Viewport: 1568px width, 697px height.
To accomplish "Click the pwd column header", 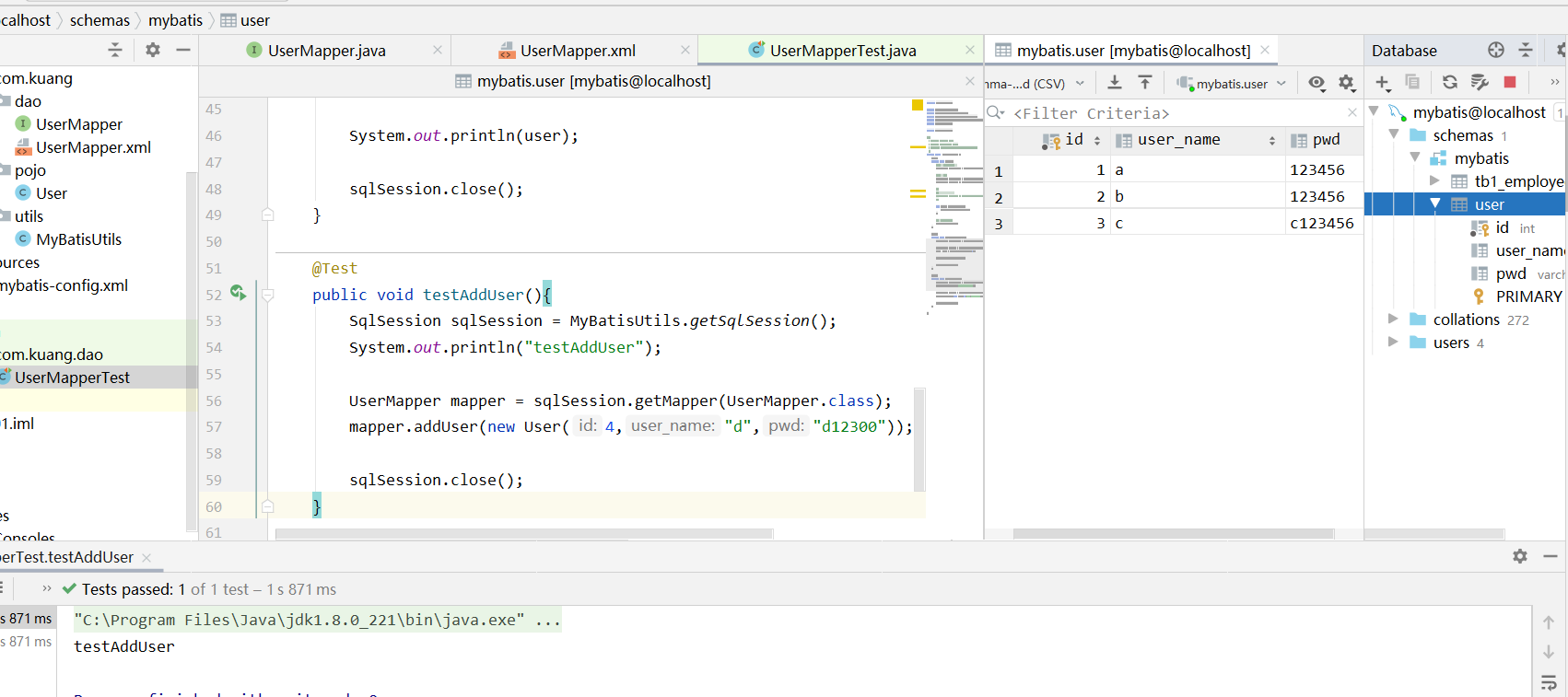I will point(1324,140).
